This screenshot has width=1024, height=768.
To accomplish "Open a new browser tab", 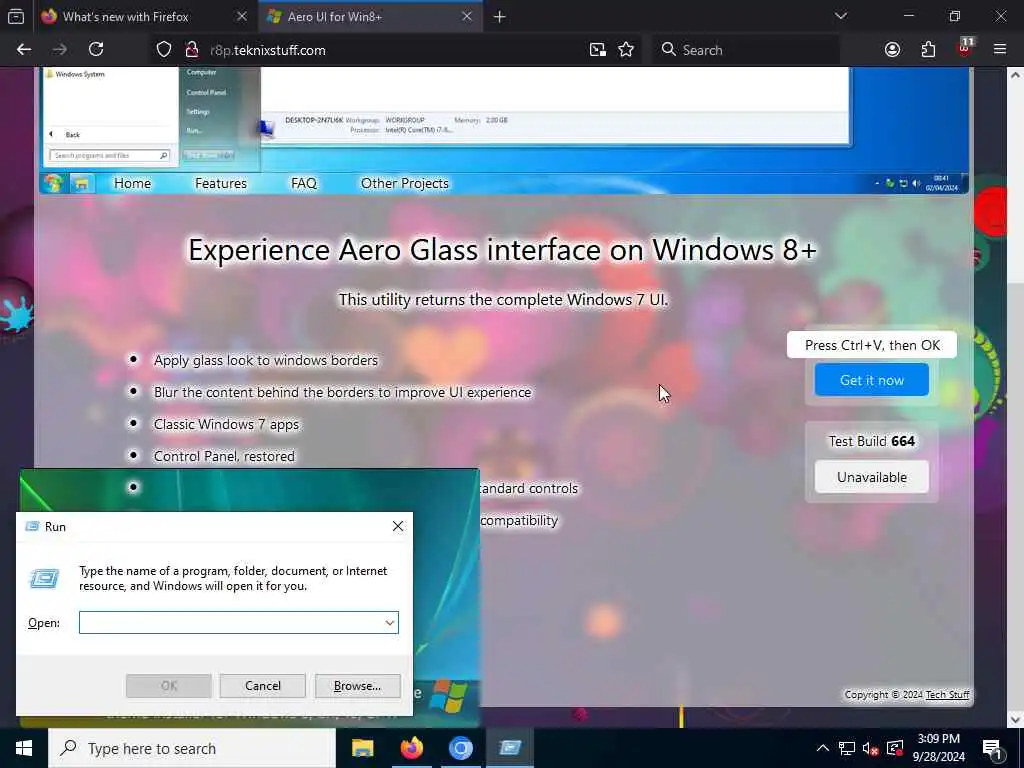I will click(500, 17).
